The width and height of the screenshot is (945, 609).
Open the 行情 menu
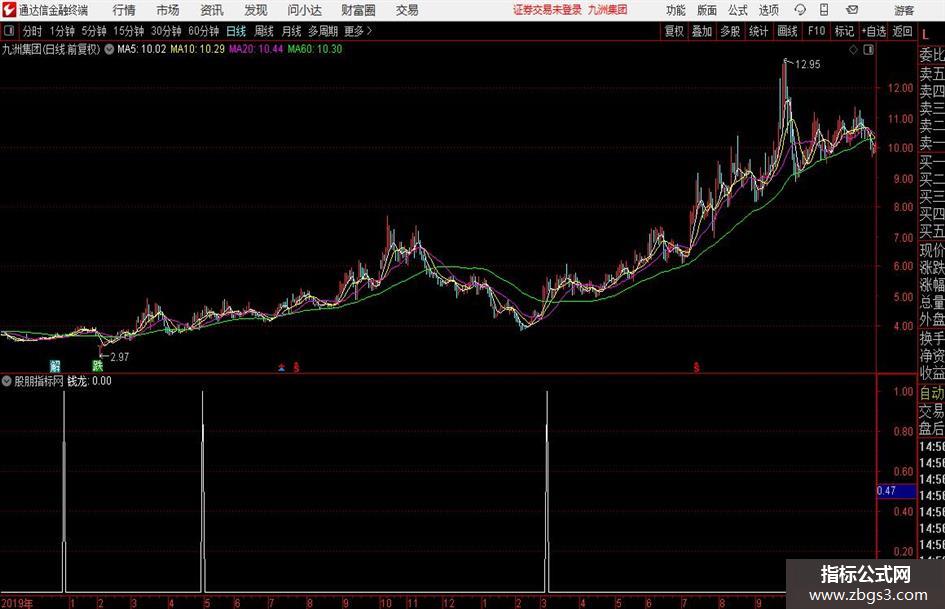[x=124, y=10]
